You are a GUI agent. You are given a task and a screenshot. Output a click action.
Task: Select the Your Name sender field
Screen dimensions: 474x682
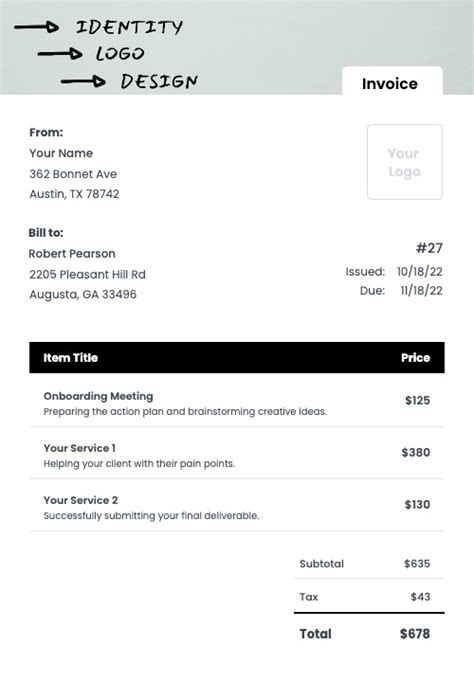61,153
